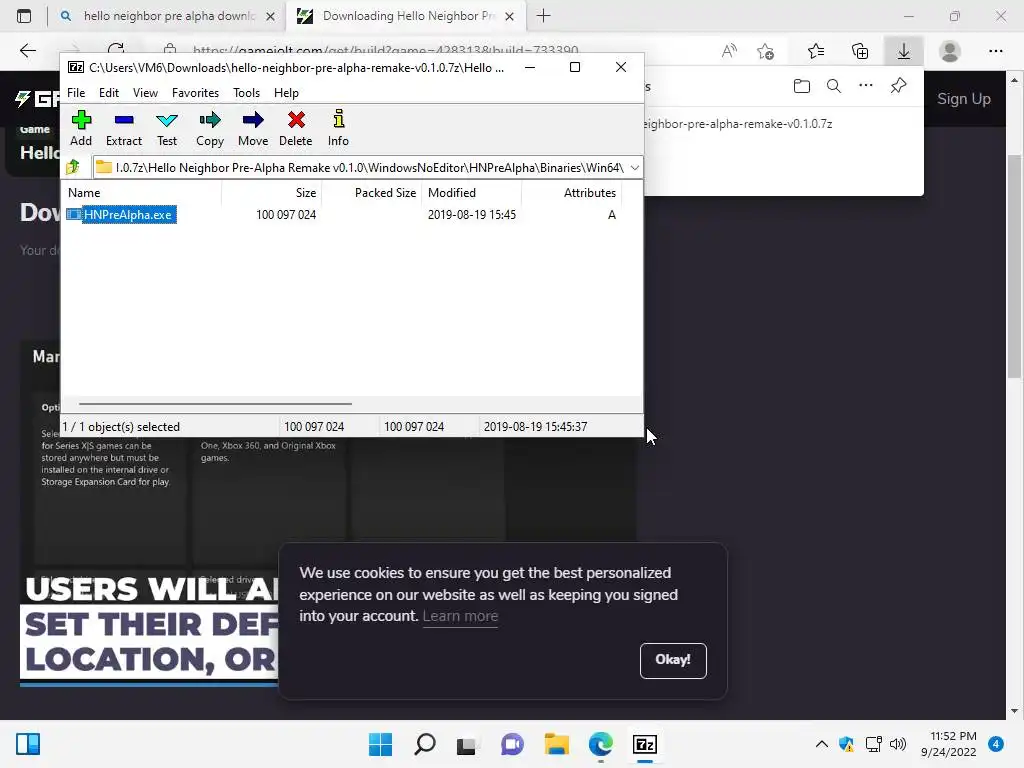The width and height of the screenshot is (1024, 768).
Task: Open the 7-Zip taskbar icon
Action: 645,744
